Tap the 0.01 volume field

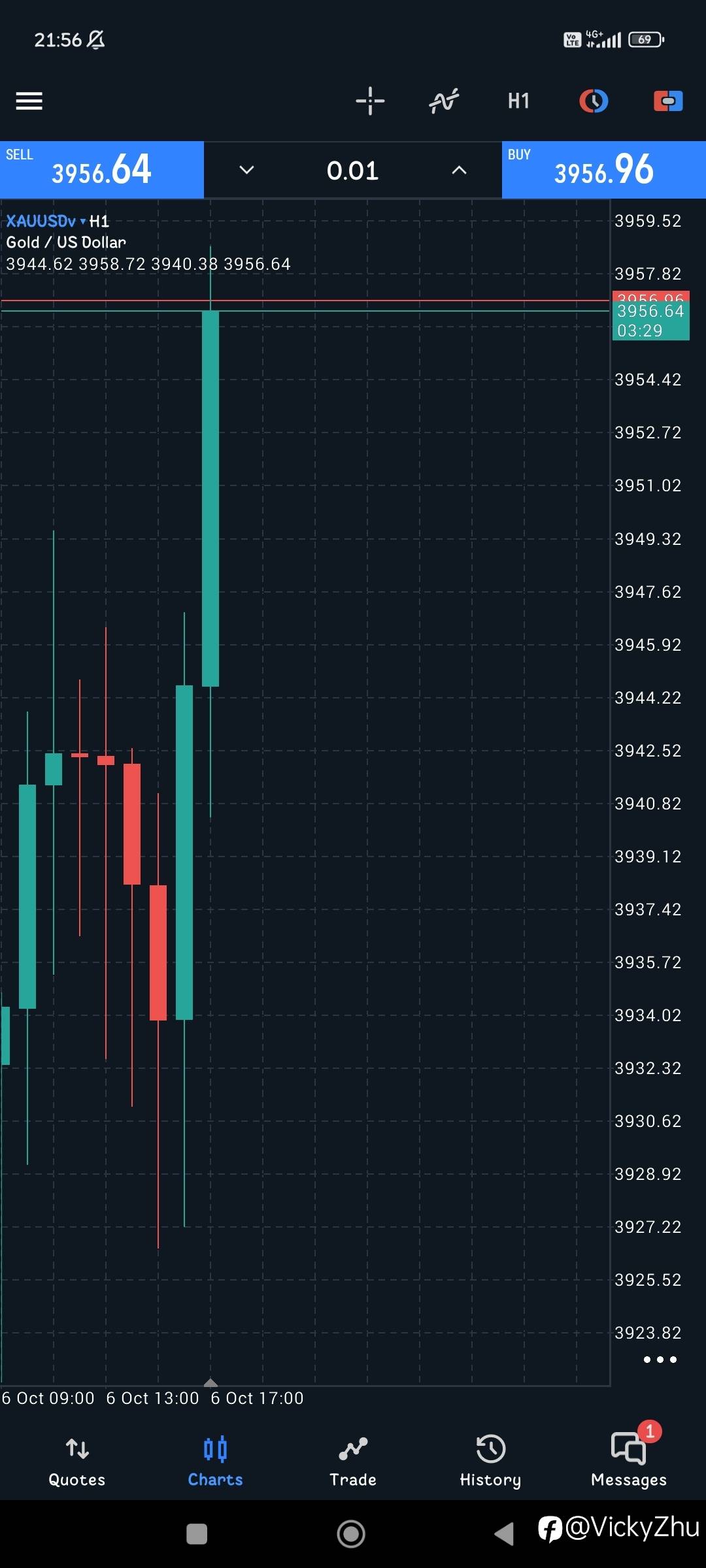coord(353,171)
